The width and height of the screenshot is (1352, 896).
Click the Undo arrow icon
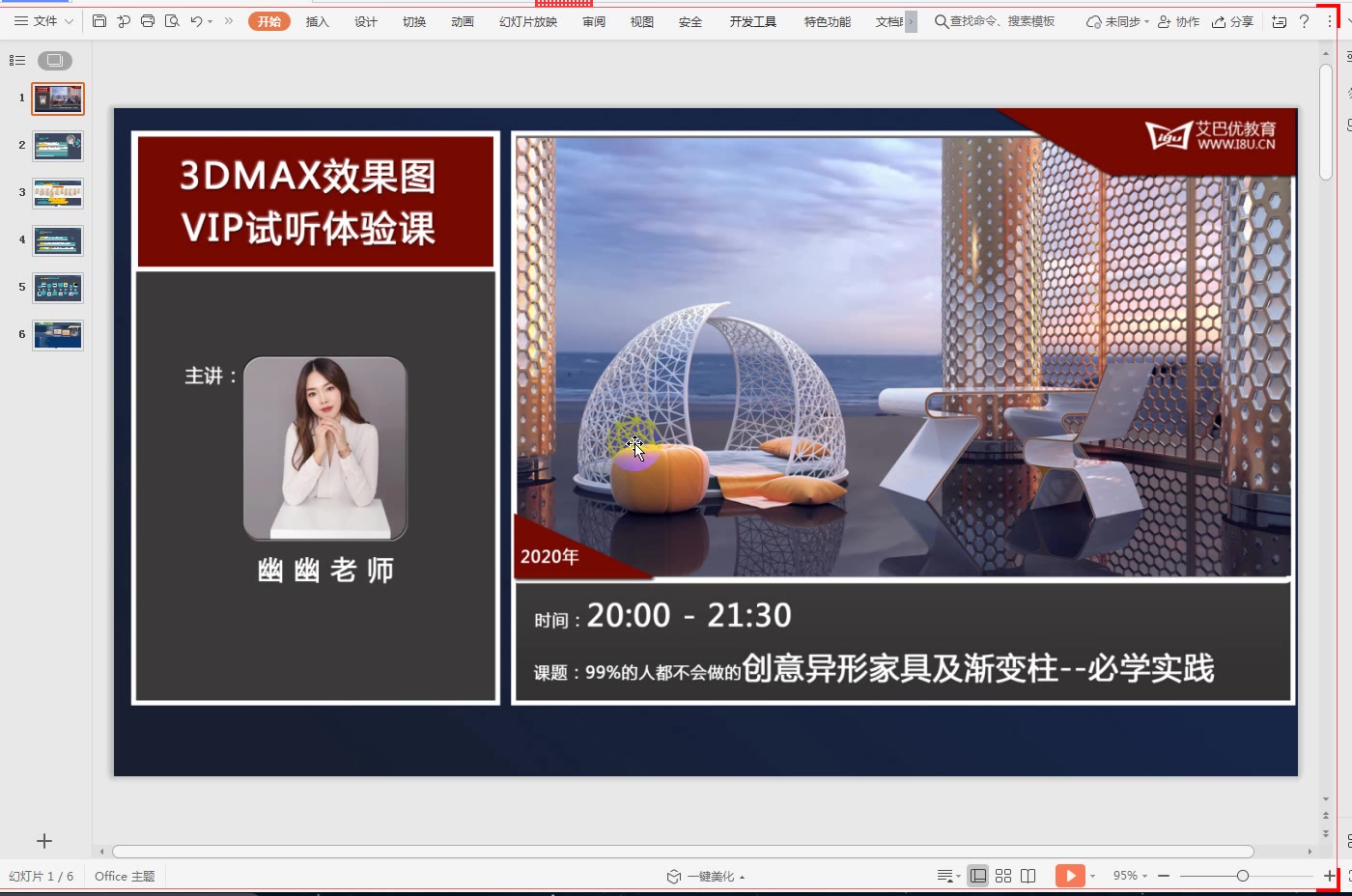click(x=196, y=20)
